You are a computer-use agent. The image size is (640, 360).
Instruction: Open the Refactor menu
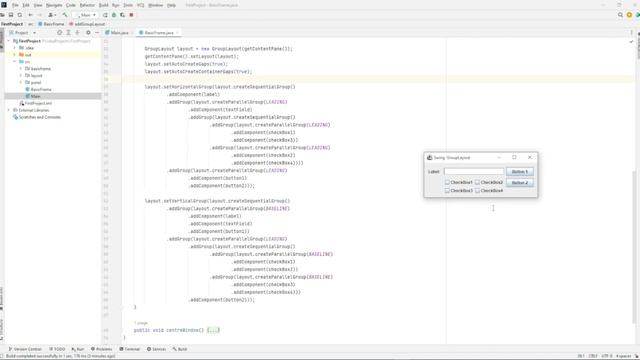coord(87,5)
